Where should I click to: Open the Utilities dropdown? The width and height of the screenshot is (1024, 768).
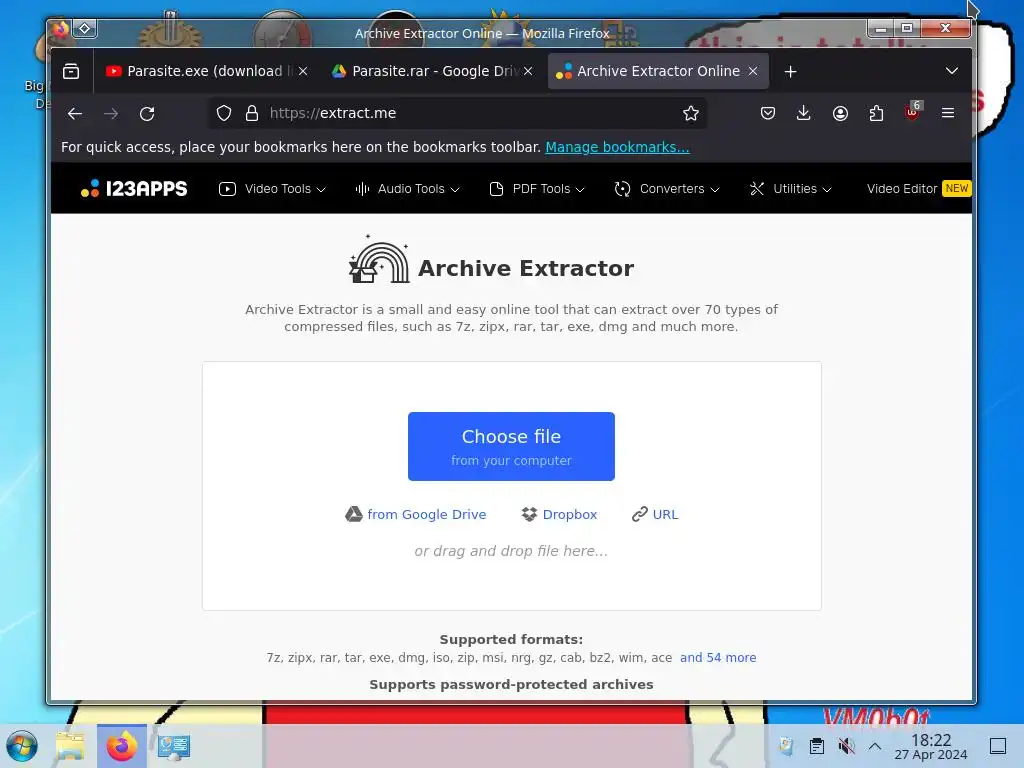[791, 189]
